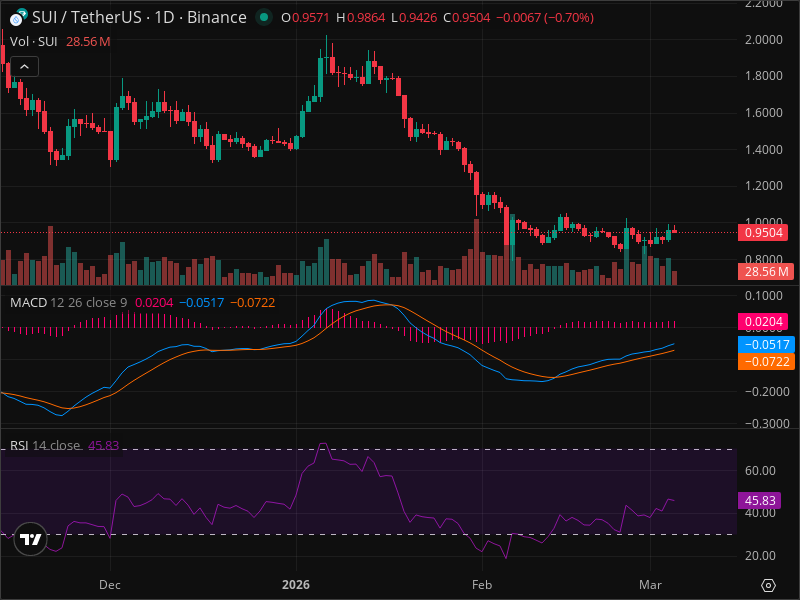Open the TradingView logo link
800x600 pixels.
coord(30,539)
